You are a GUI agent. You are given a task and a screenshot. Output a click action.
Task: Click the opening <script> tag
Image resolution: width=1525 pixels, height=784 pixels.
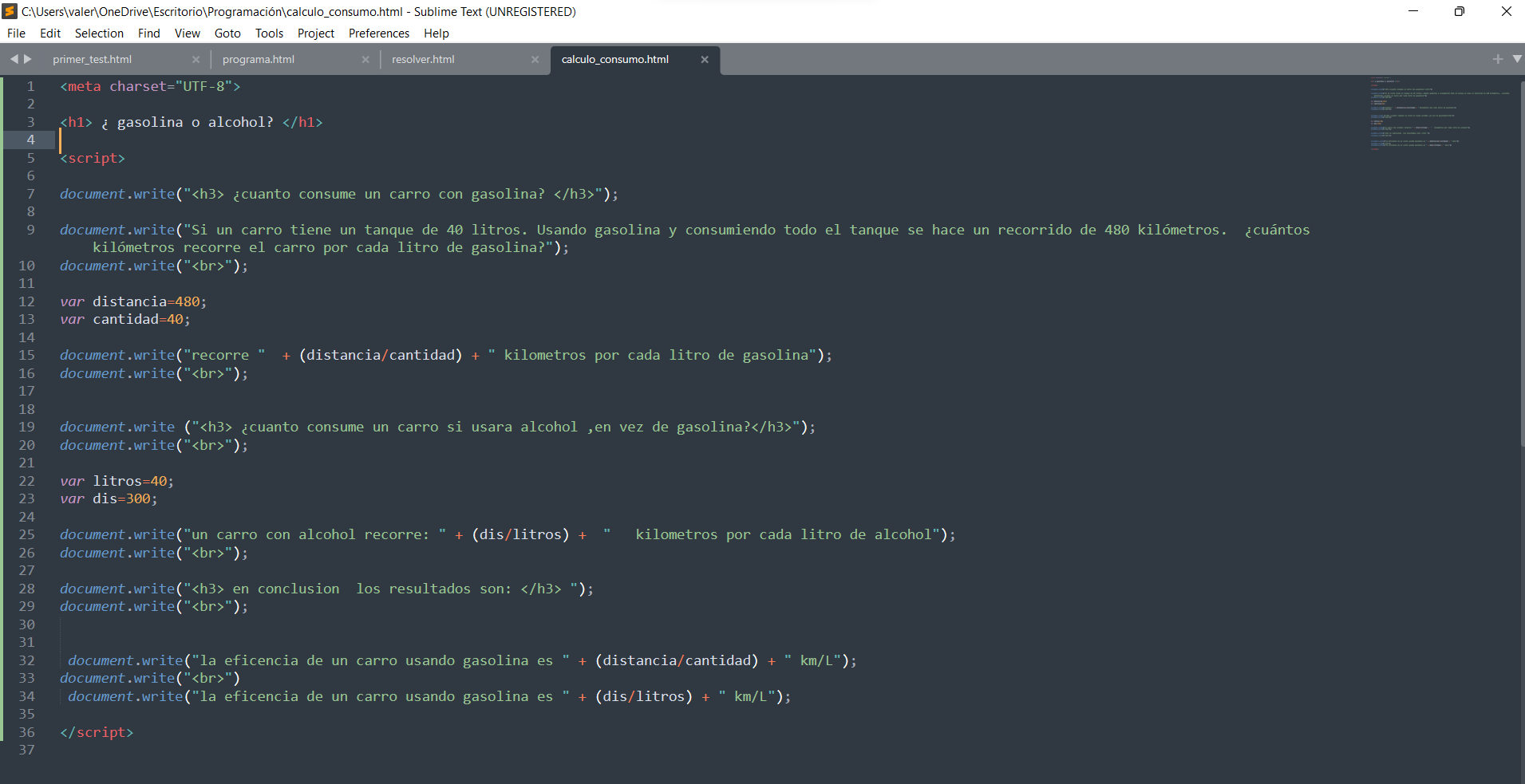click(93, 158)
